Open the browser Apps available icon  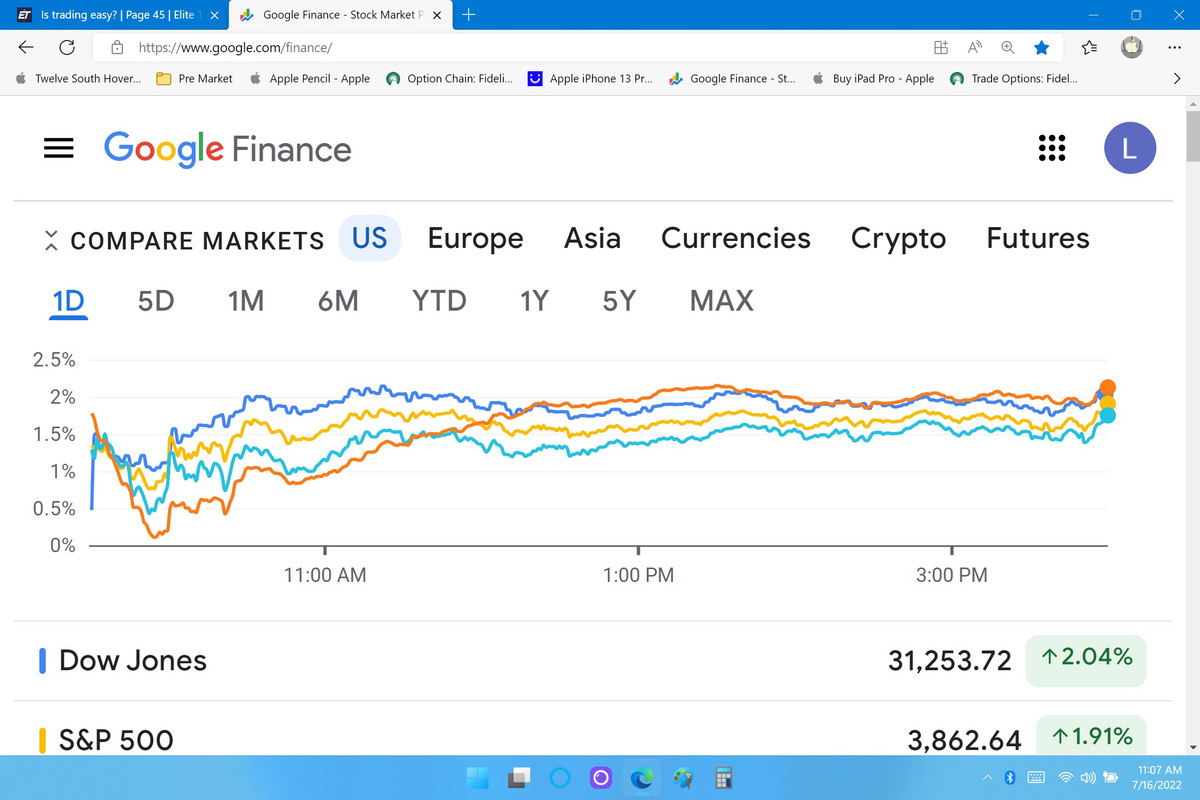[941, 47]
